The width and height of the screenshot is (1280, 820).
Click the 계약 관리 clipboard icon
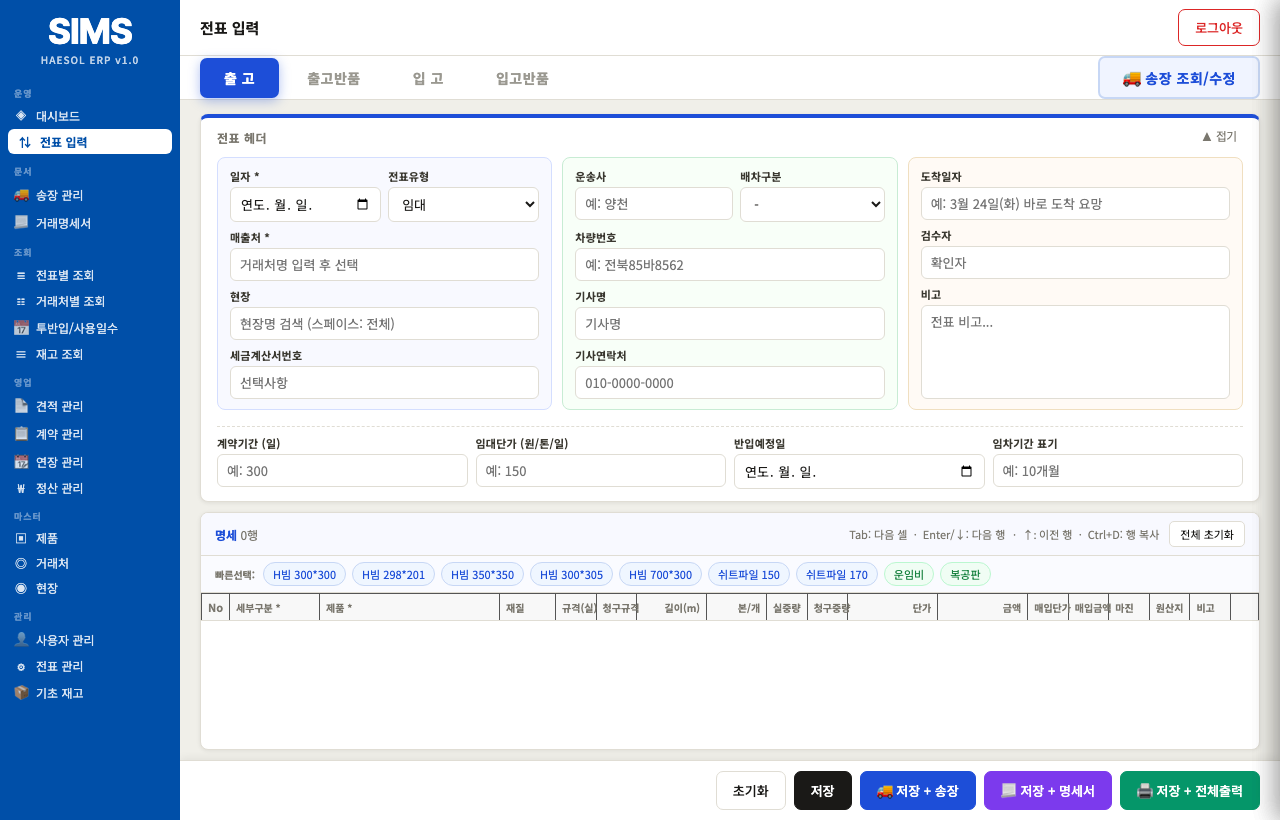(x=21, y=434)
